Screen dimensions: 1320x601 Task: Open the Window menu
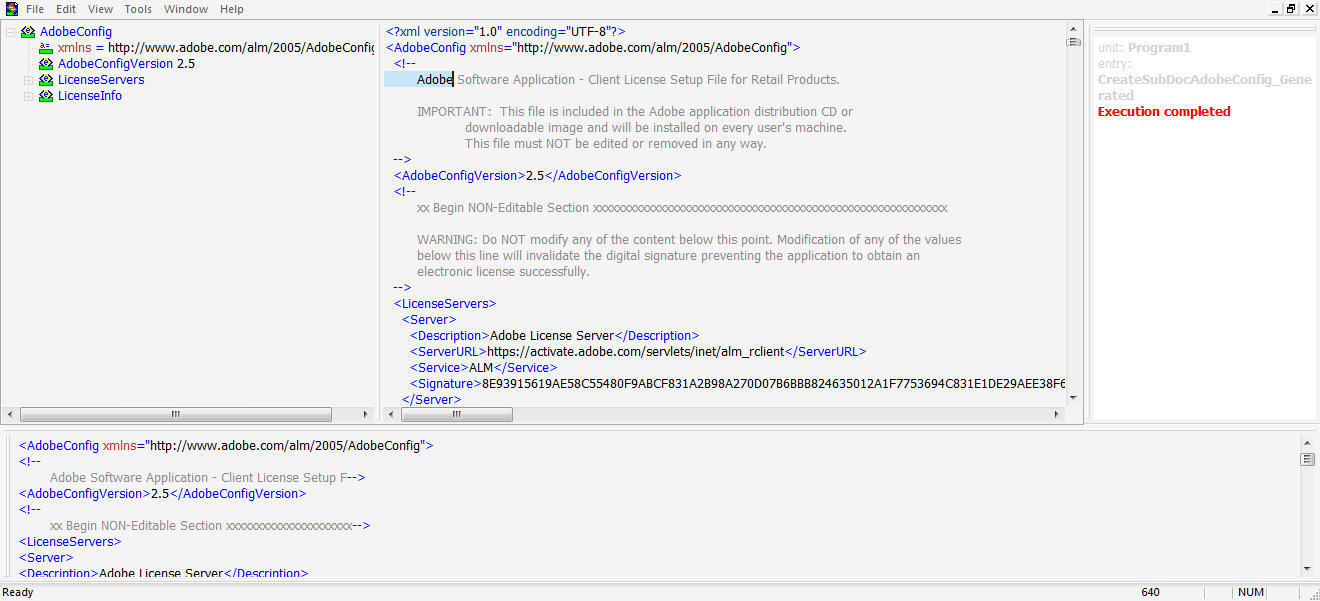pyautogui.click(x=186, y=9)
